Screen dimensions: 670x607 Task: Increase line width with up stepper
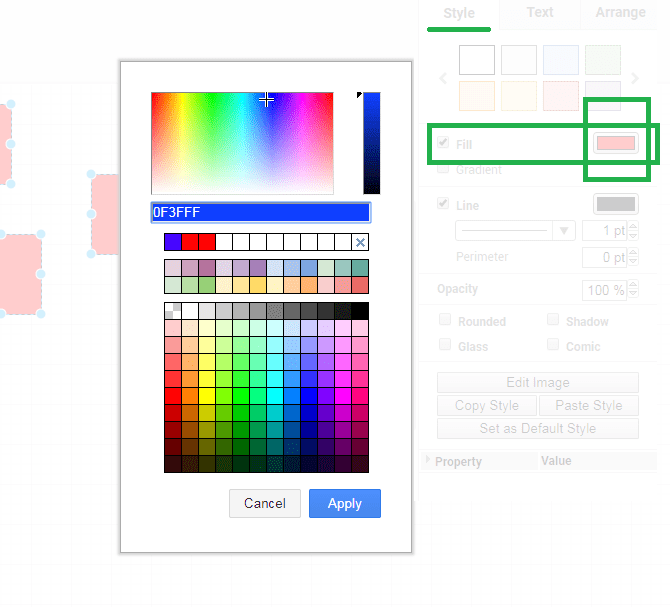pos(633,226)
